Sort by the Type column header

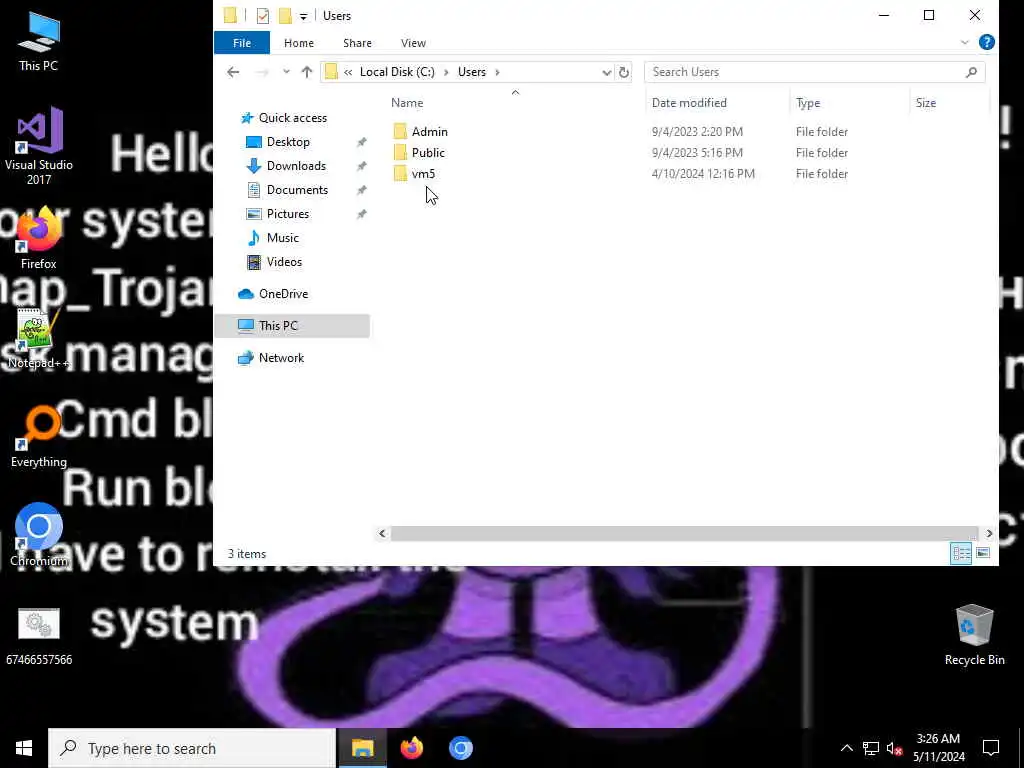(808, 103)
